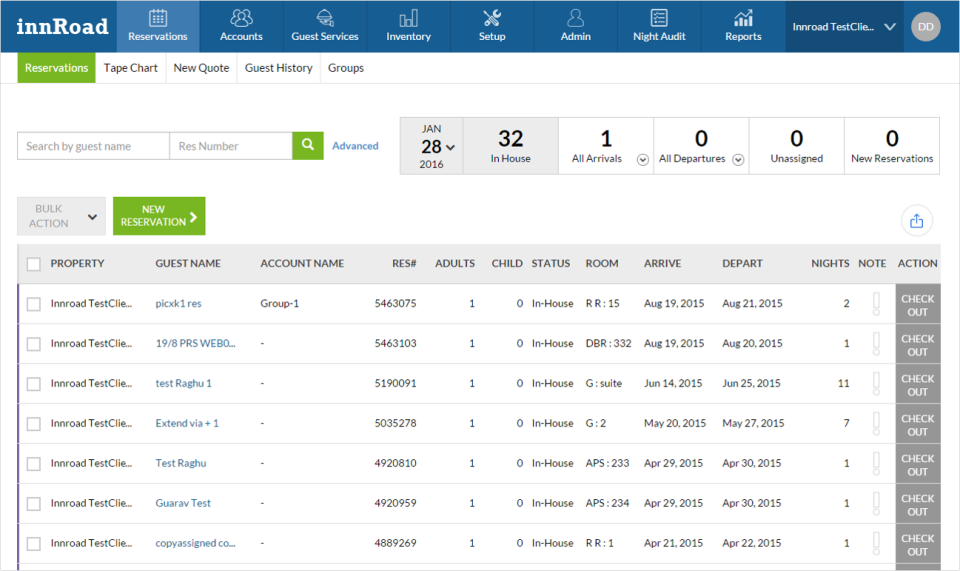960x571 pixels.
Task: Open the Guest Services bell icon
Action: coord(324,18)
